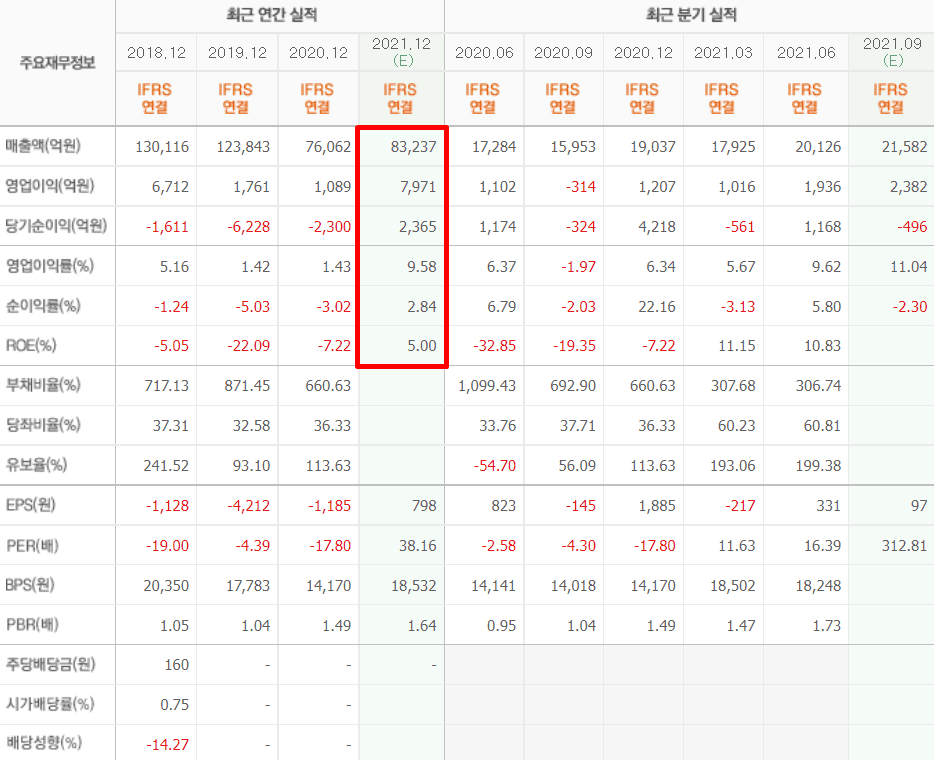Click the 2021.09 (E) quarterly column header
The height and width of the screenshot is (760, 936).
pyautogui.click(x=890, y=51)
